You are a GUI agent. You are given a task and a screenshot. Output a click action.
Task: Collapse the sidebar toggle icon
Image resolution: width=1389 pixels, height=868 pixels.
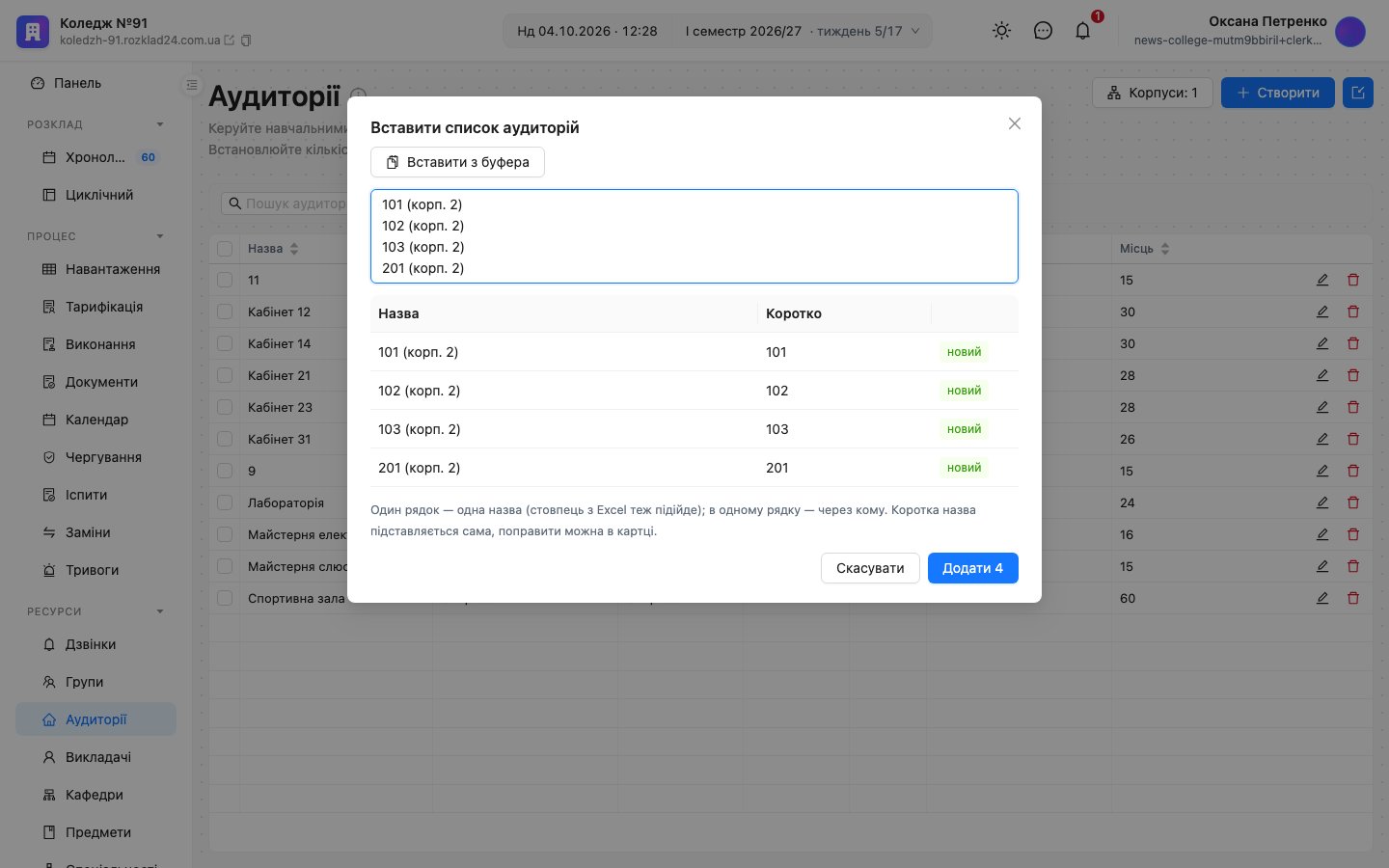192,85
